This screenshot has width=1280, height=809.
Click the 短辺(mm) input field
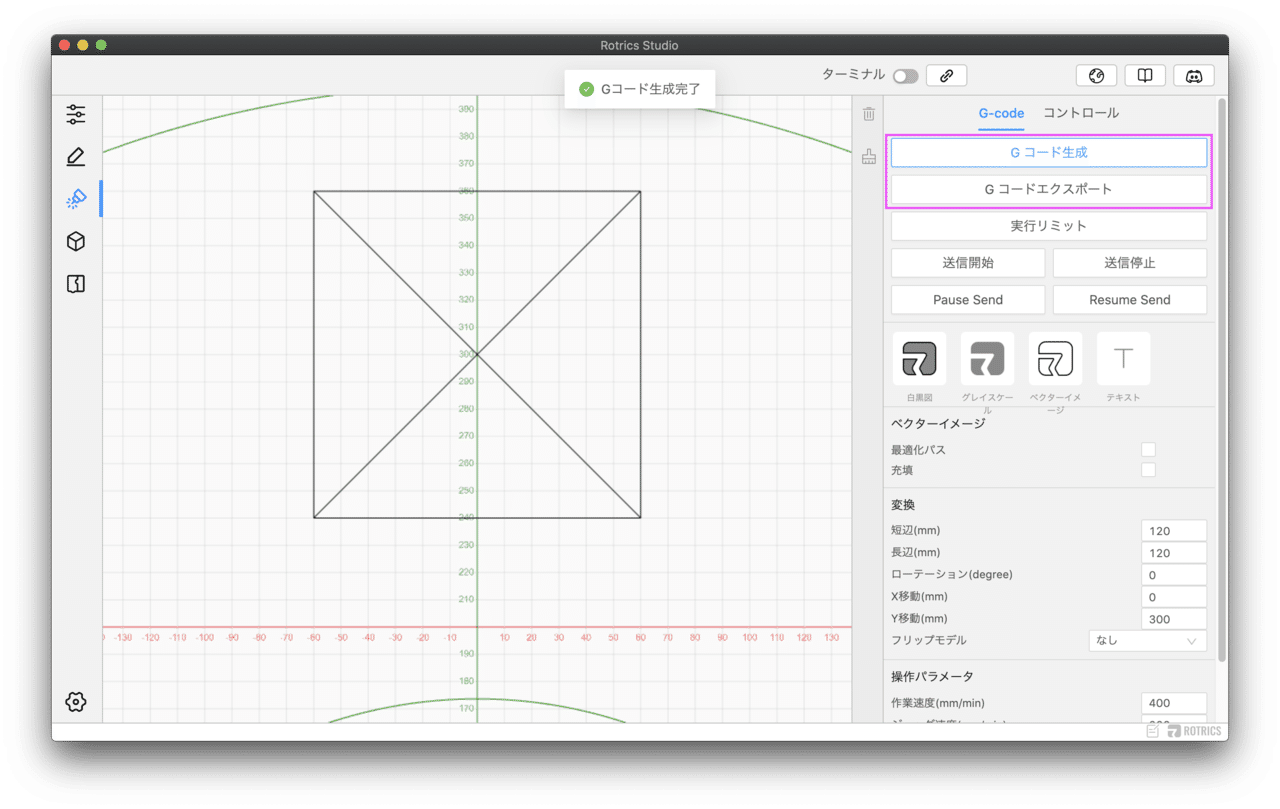tap(1174, 531)
